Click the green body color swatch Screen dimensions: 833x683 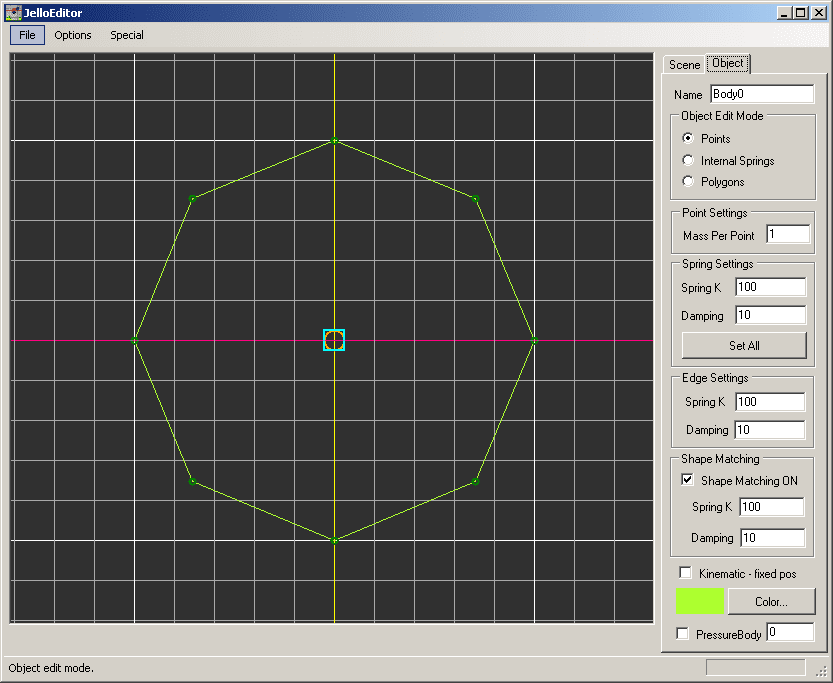click(x=699, y=601)
